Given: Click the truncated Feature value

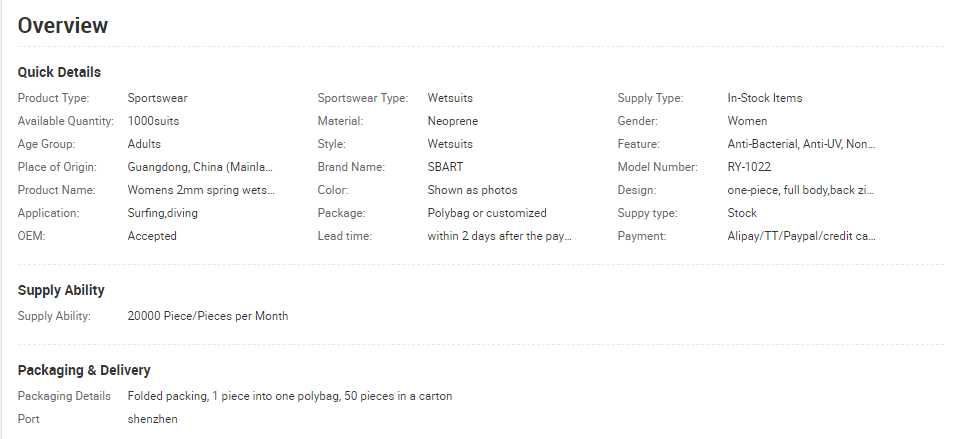Looking at the screenshot, I should click(801, 144).
